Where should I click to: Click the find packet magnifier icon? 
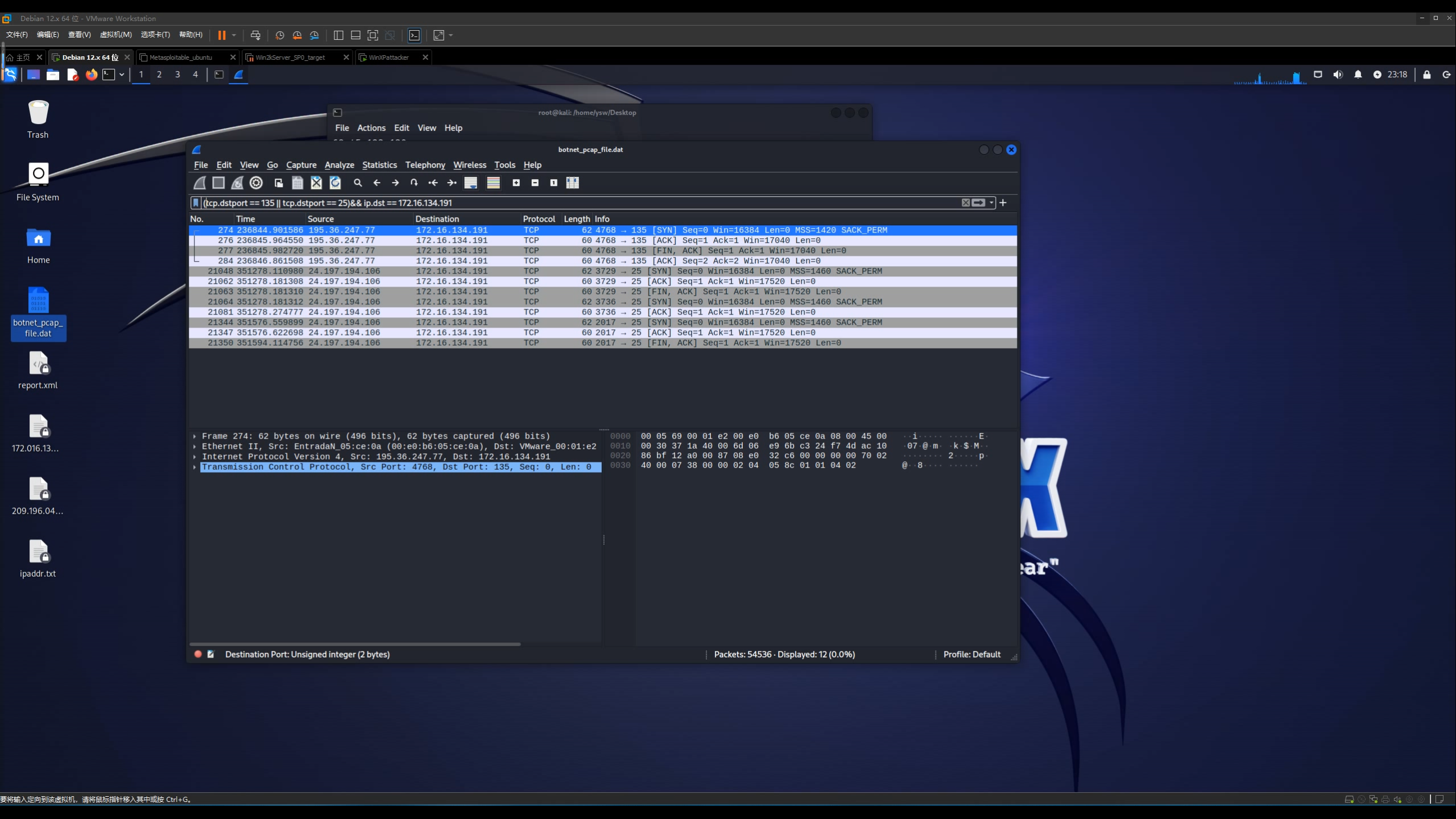click(x=358, y=183)
